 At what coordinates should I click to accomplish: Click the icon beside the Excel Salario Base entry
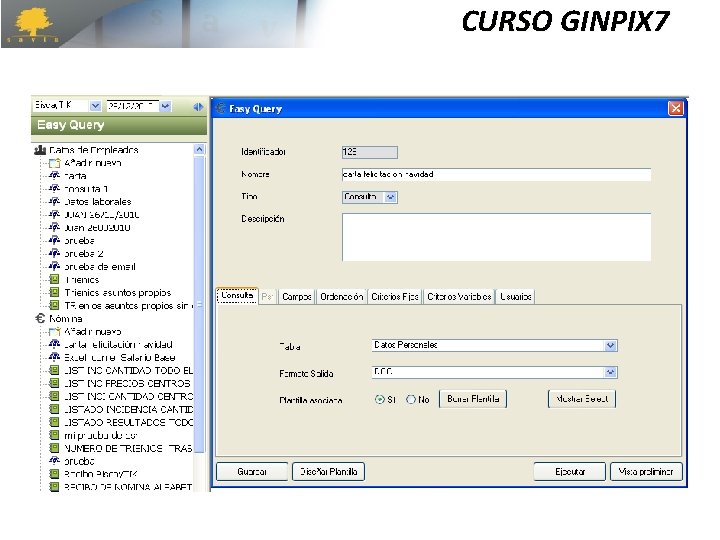click(x=54, y=357)
